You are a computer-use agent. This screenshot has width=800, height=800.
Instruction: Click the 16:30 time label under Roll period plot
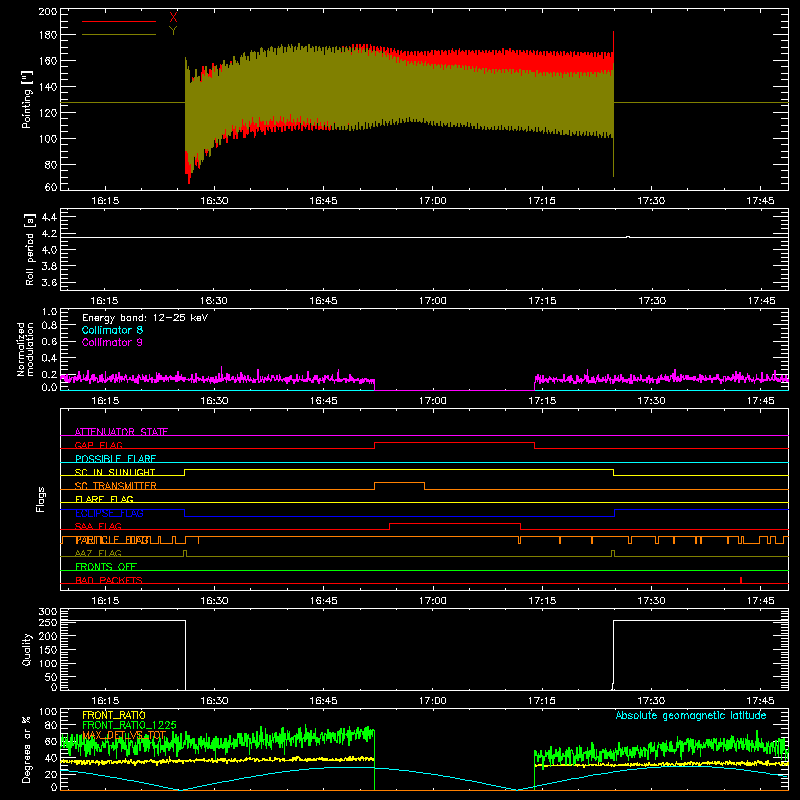coord(214,301)
